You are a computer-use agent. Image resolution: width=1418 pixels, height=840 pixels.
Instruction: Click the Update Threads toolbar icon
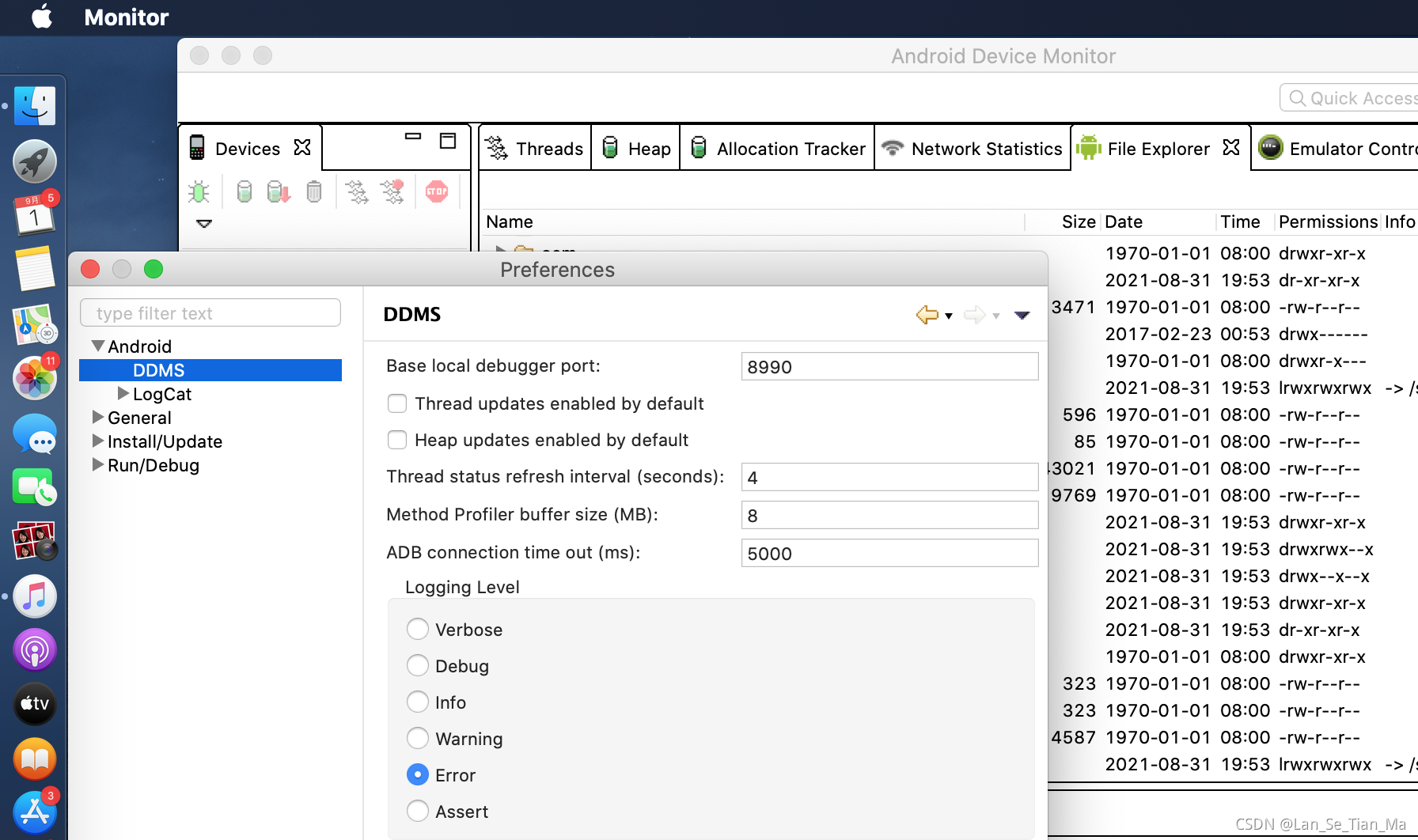[x=357, y=191]
